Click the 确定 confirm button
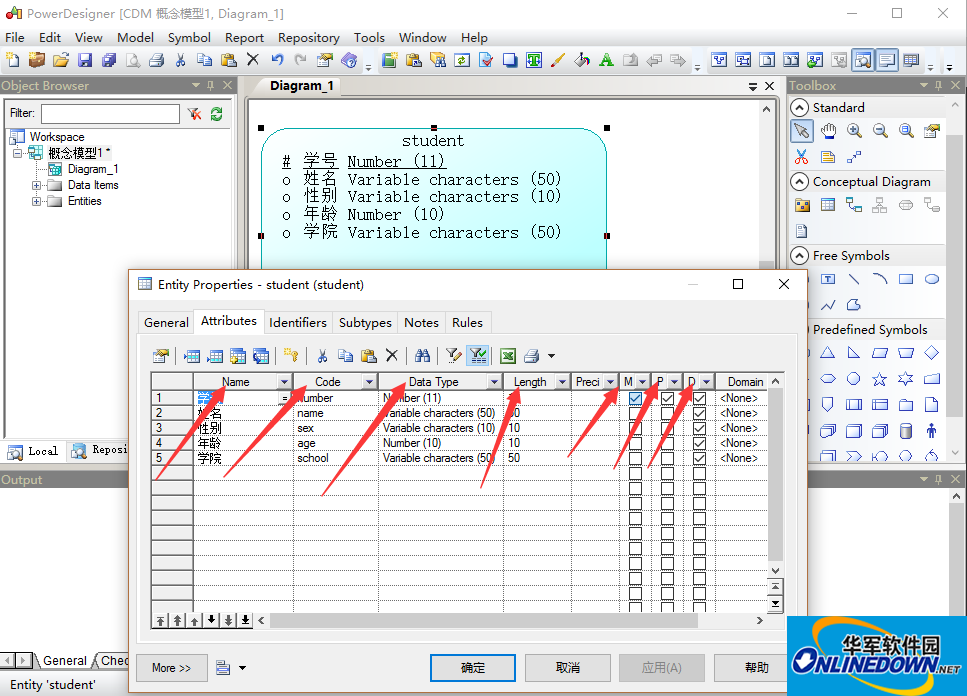Screen dimensions: 967x696 click(x=473, y=668)
